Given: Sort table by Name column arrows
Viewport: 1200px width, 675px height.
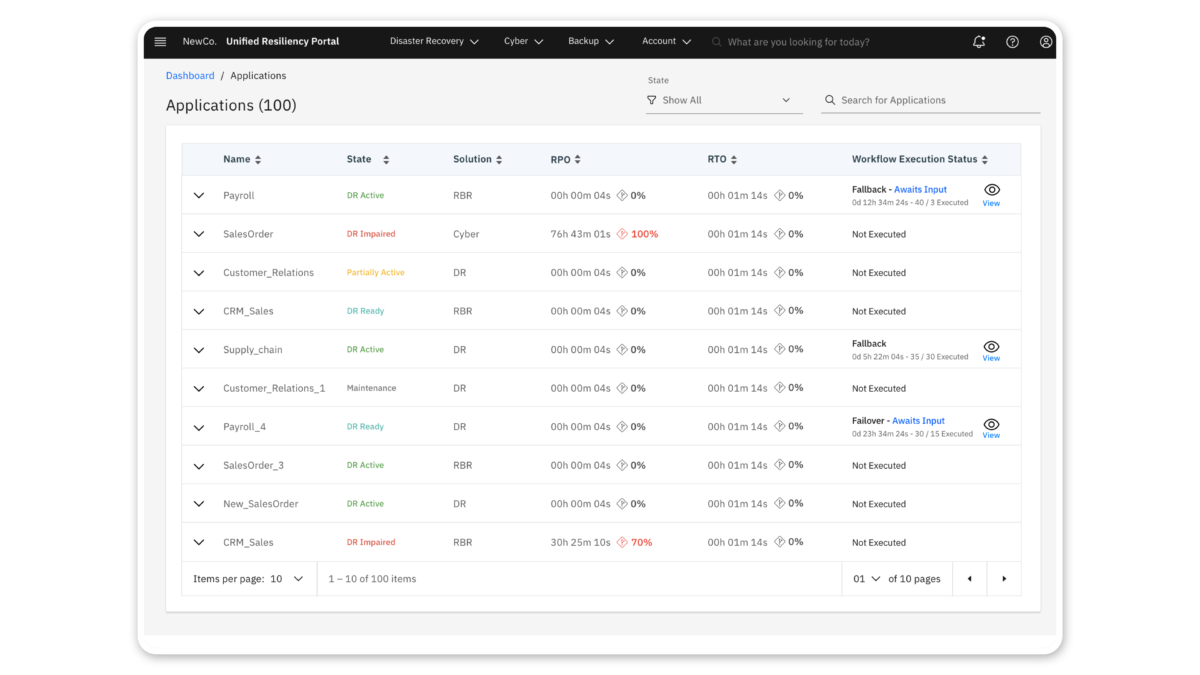Looking at the screenshot, I should coord(258,160).
